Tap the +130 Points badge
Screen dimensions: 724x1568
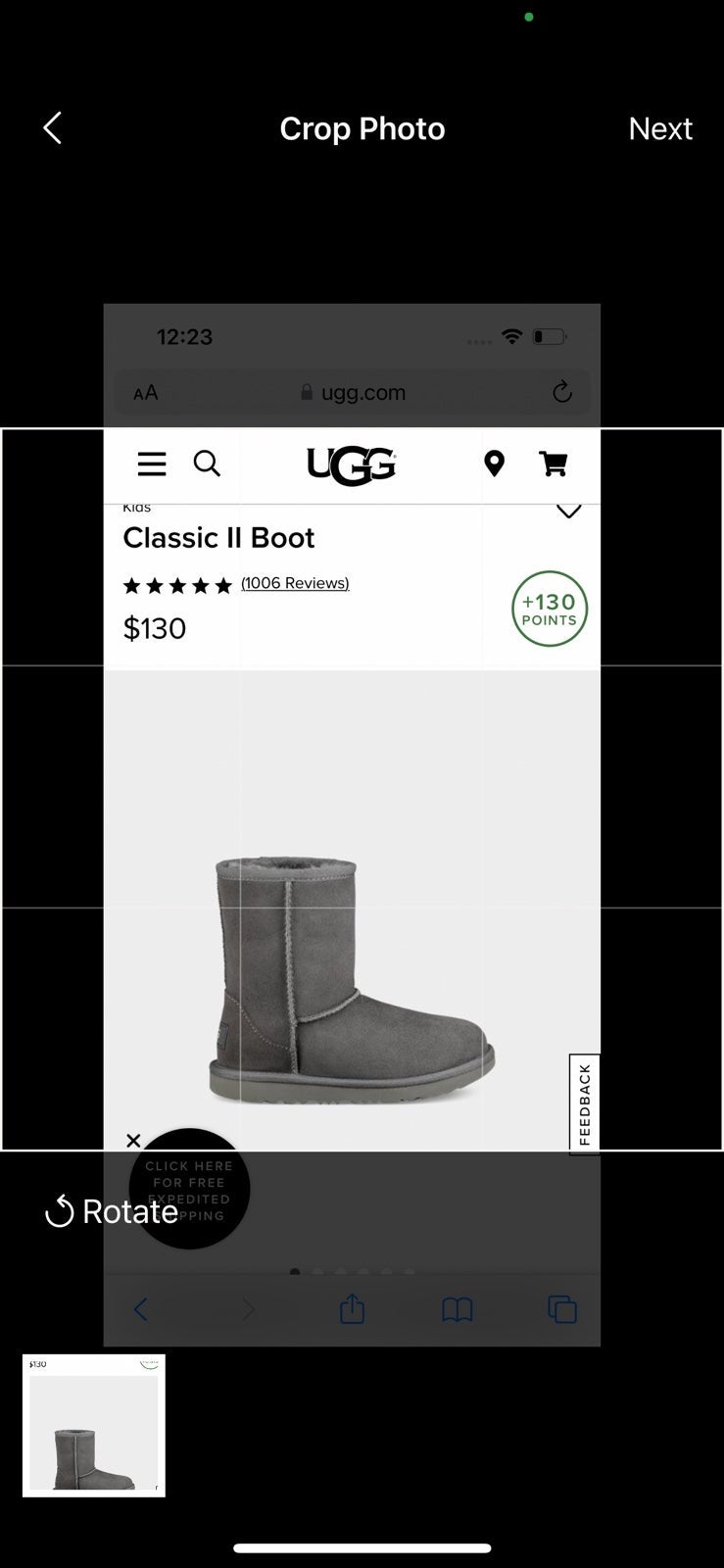pyautogui.click(x=550, y=609)
